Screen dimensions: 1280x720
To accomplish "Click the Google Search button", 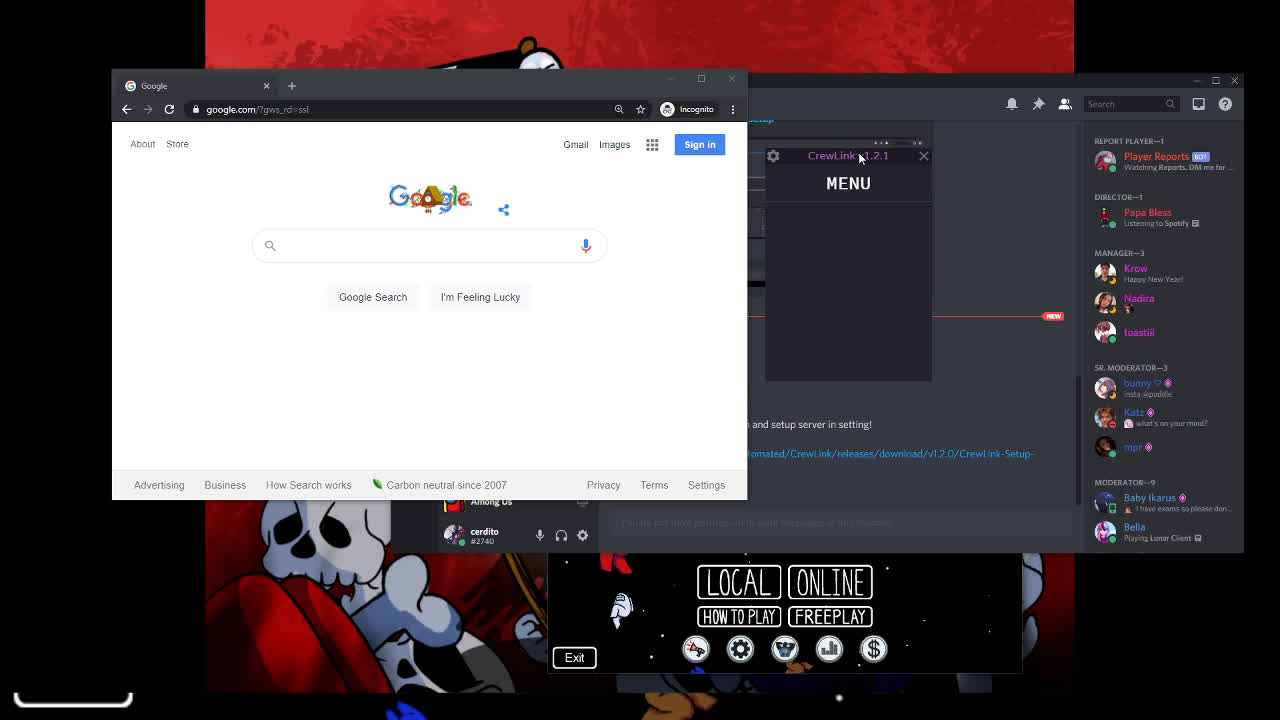I will pos(373,297).
